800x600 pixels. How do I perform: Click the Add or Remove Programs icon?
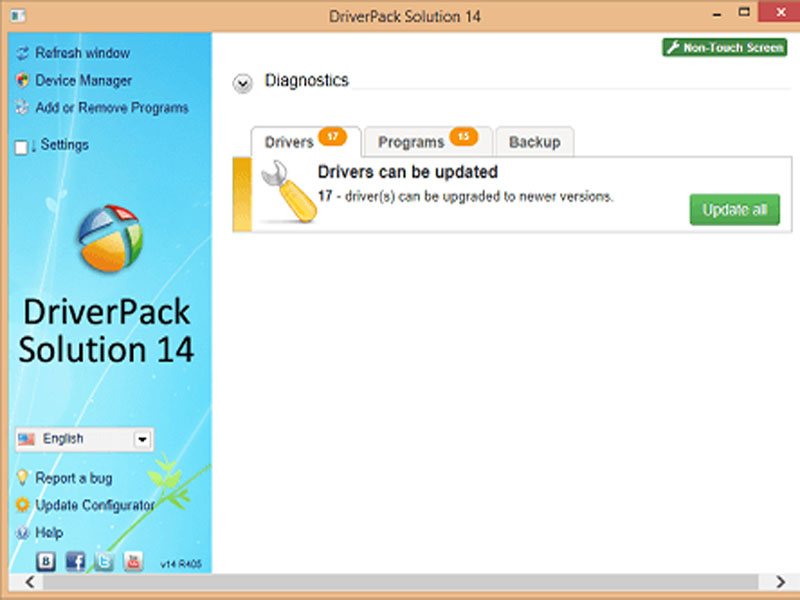(x=22, y=108)
